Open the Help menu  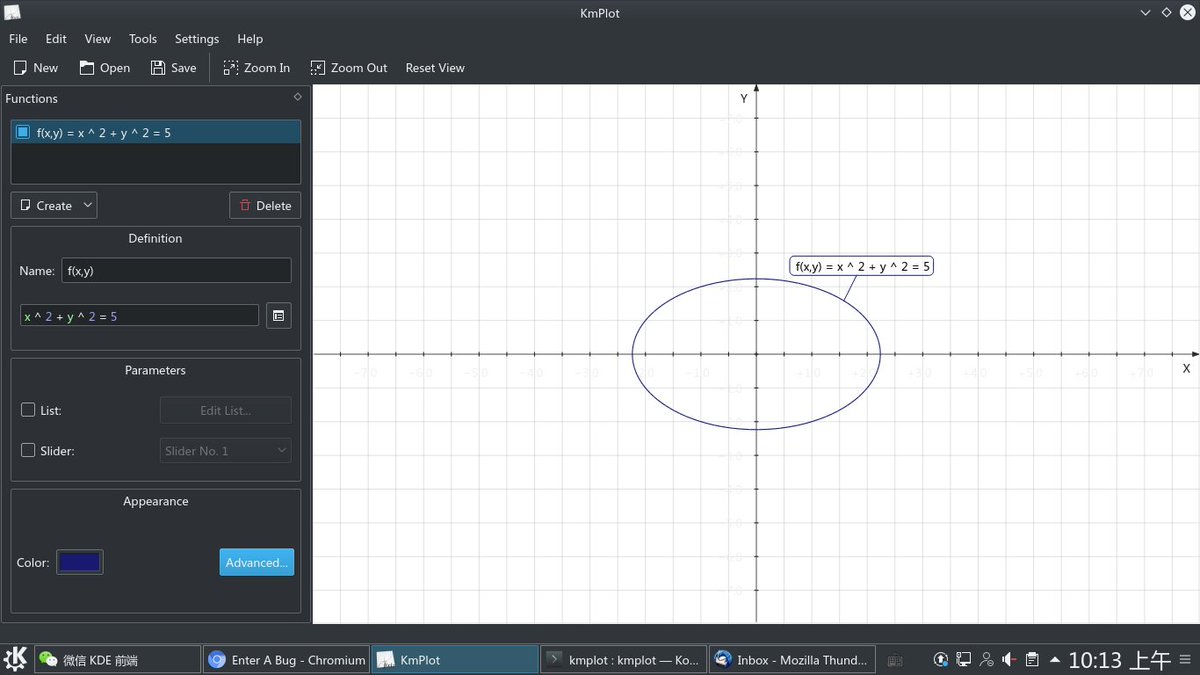250,39
